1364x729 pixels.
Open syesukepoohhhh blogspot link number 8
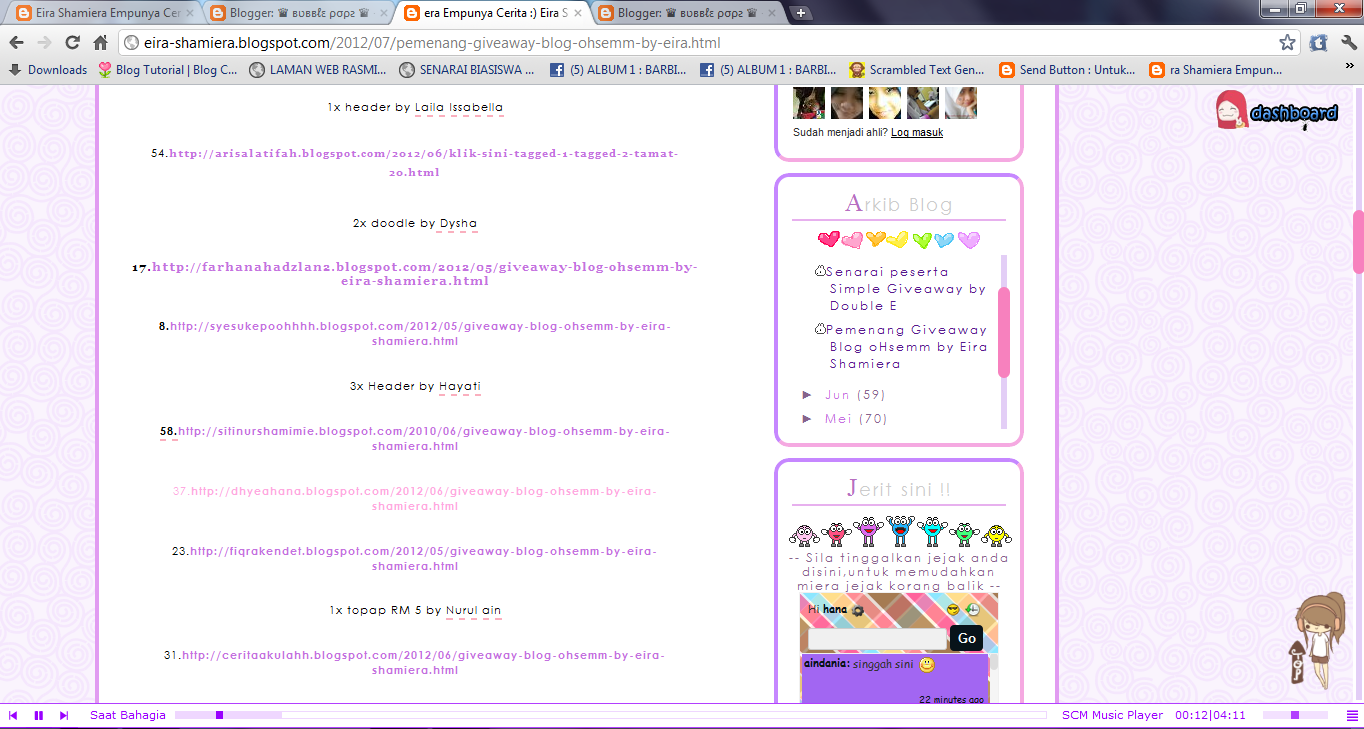420,334
